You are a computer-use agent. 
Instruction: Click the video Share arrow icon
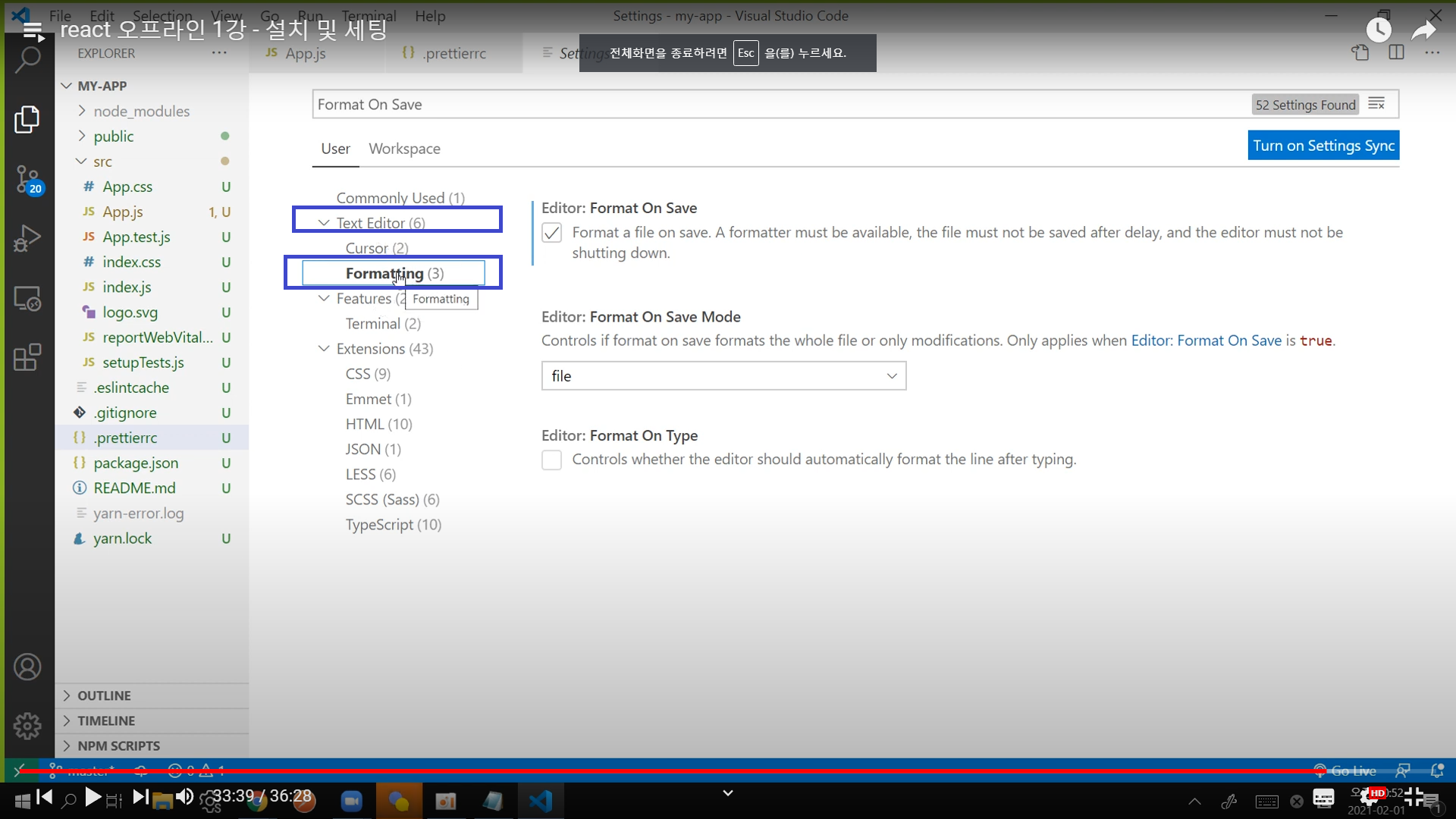click(1423, 30)
